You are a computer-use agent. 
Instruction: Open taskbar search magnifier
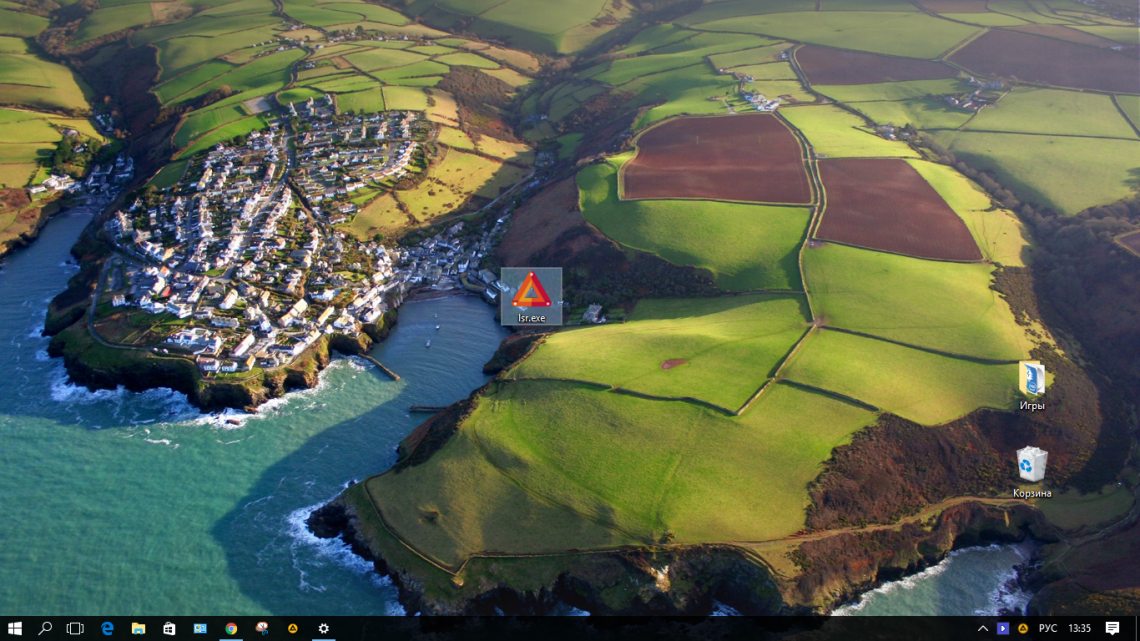[x=45, y=629]
